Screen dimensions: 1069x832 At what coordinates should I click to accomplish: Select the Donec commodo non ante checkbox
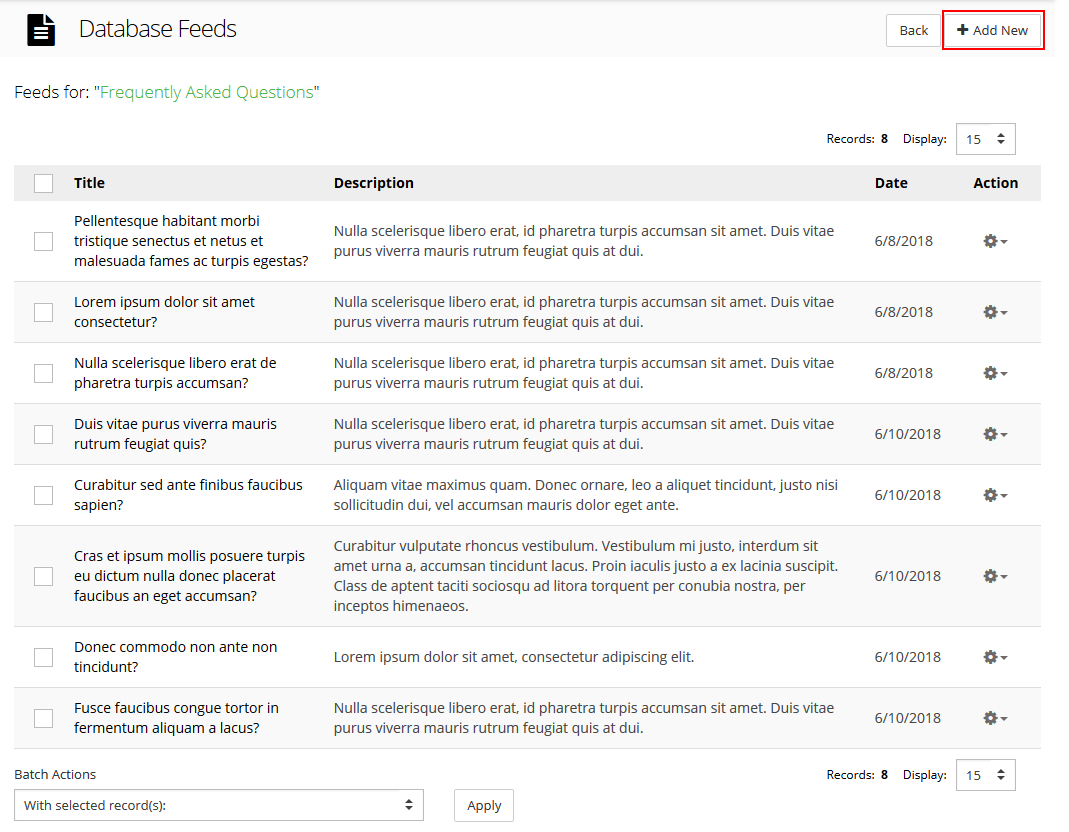click(43, 657)
